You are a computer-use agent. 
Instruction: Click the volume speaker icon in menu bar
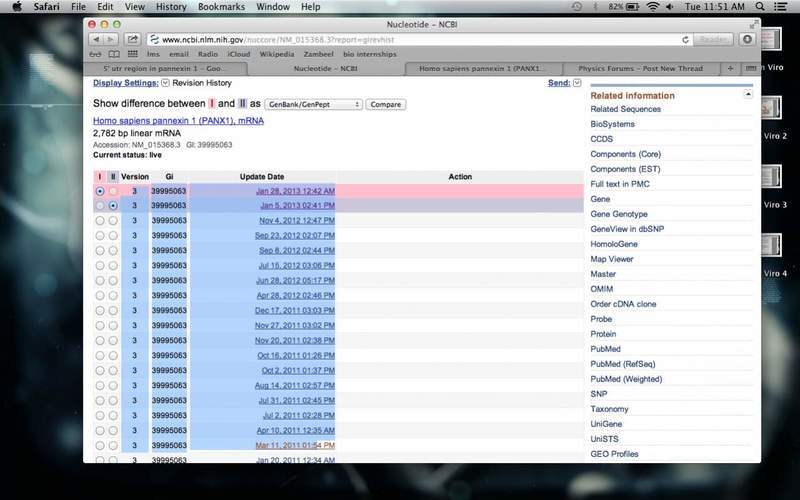[x=670, y=7]
